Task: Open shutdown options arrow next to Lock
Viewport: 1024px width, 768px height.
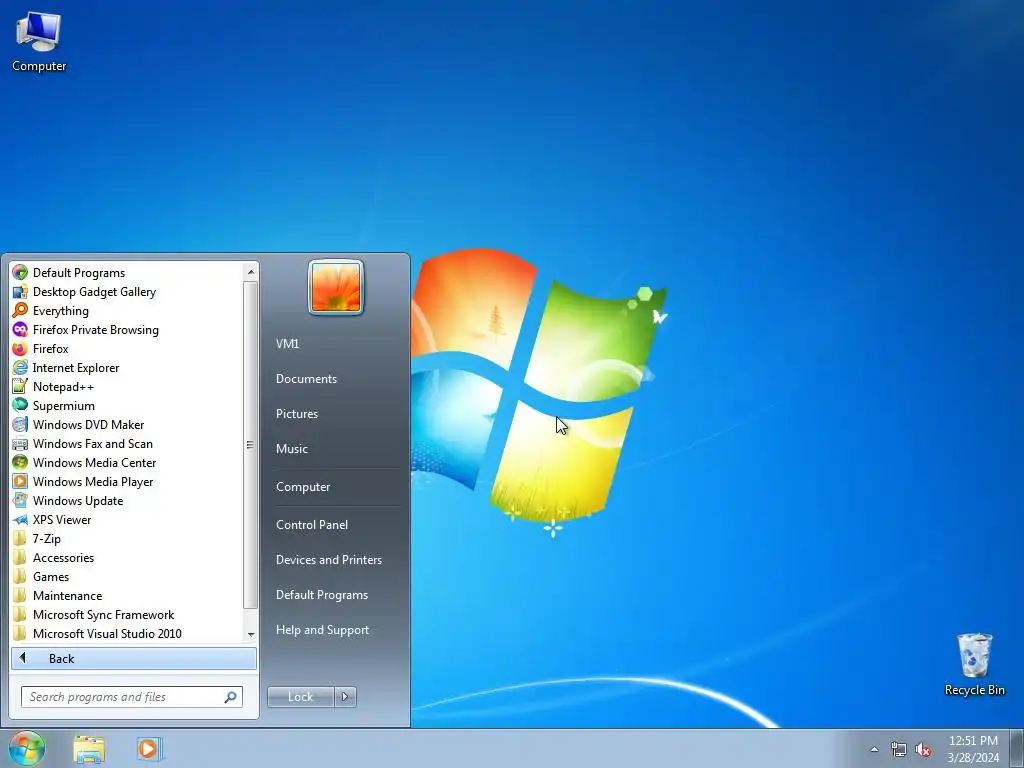Action: [x=345, y=697]
